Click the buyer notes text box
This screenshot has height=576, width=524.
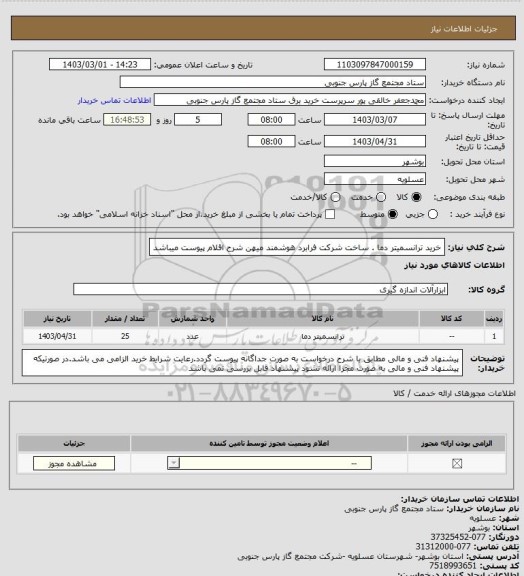pyautogui.click(x=243, y=363)
